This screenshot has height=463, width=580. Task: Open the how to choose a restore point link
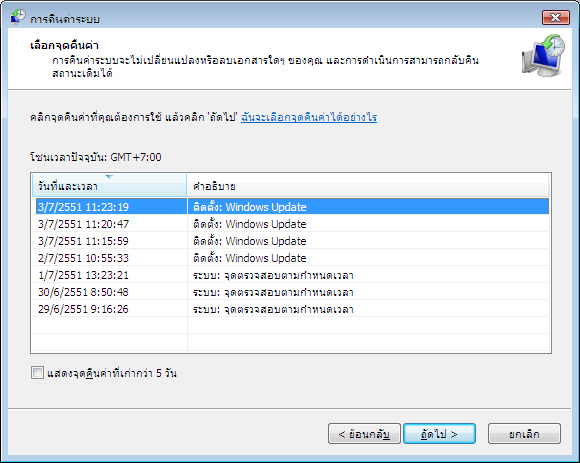(x=309, y=118)
